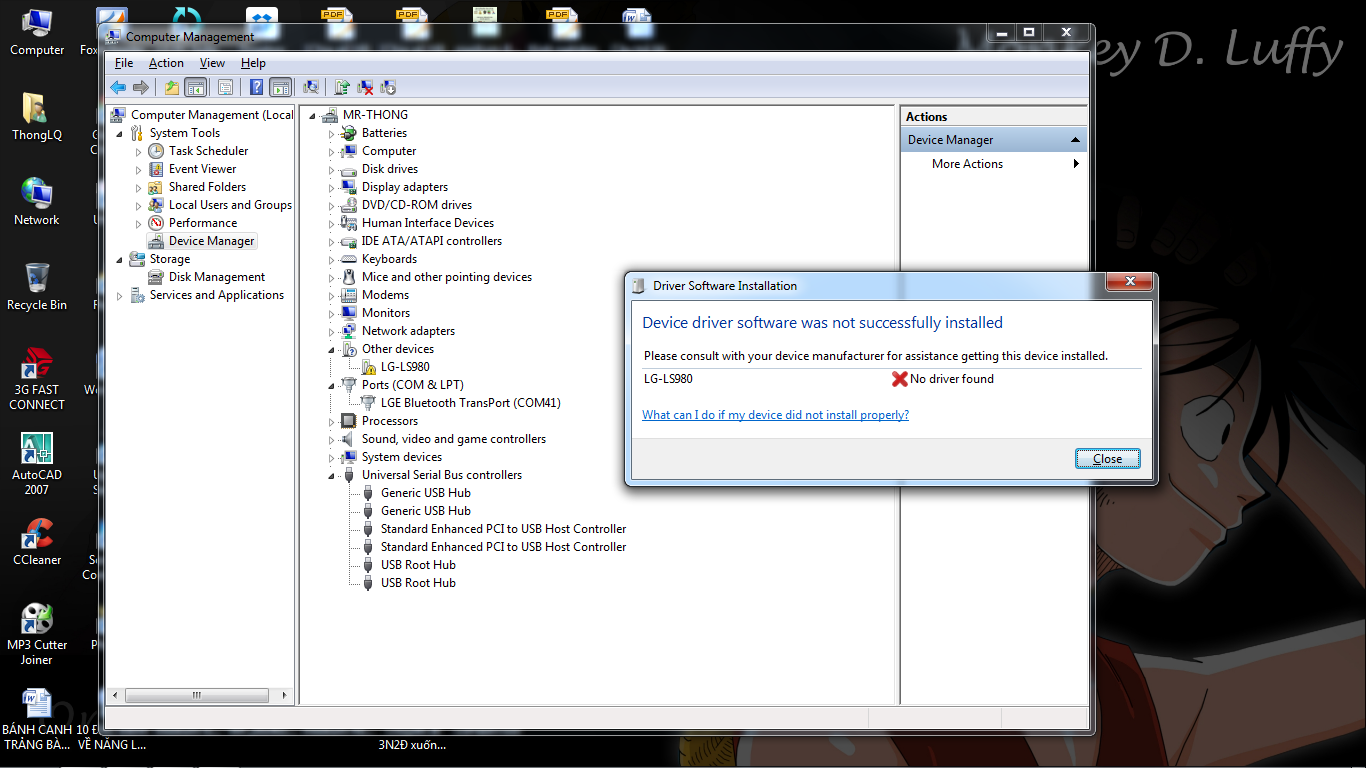Select Device Manager in the console tree
1366x768 pixels.
(212, 241)
